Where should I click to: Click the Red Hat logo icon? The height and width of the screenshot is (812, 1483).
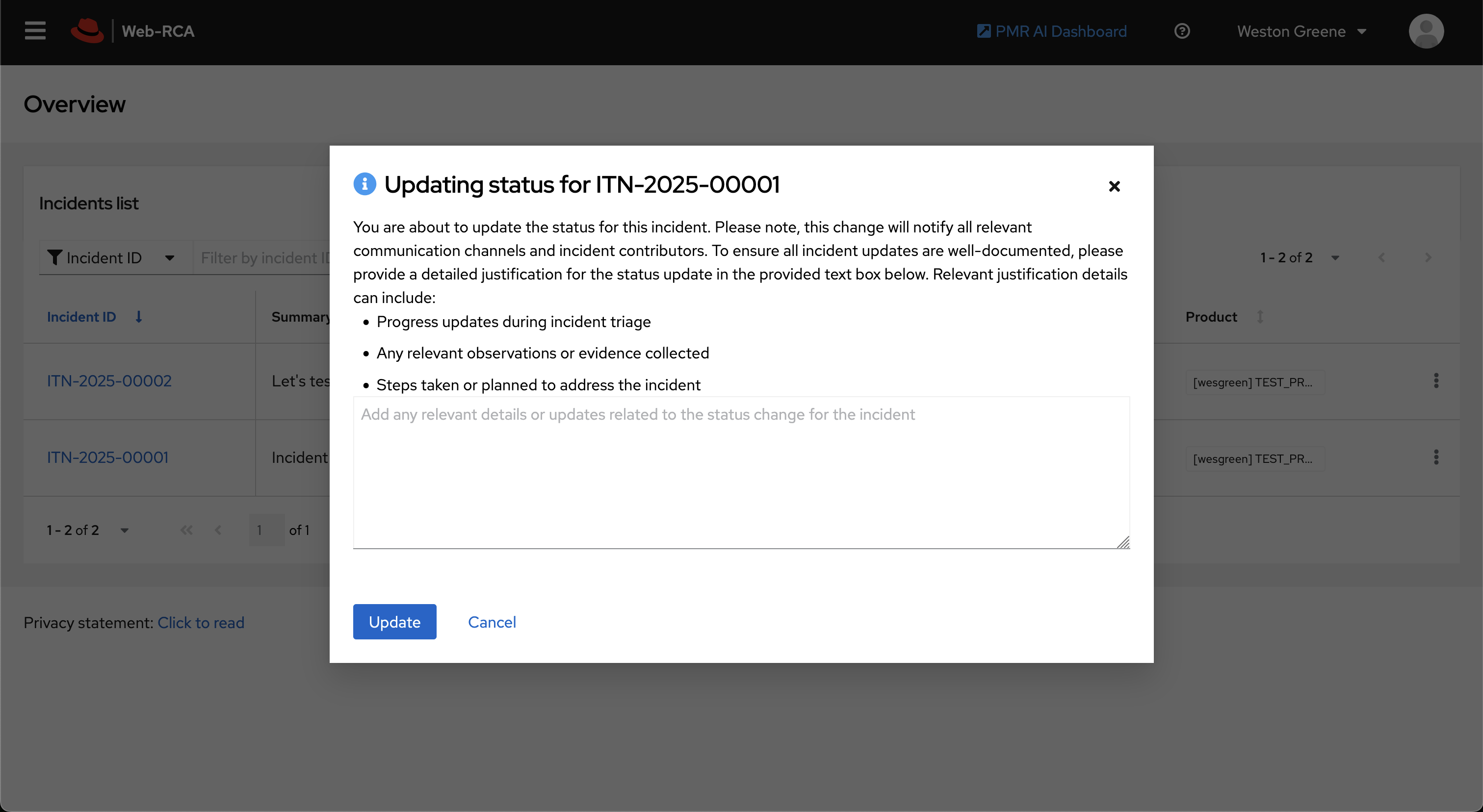pos(87,31)
